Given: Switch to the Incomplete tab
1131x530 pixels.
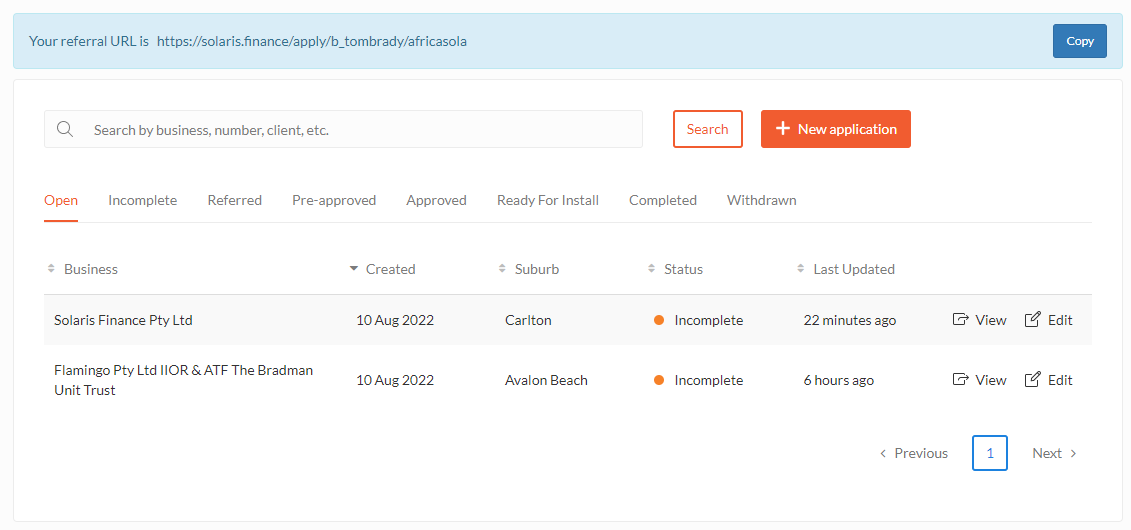Looking at the screenshot, I should [143, 200].
